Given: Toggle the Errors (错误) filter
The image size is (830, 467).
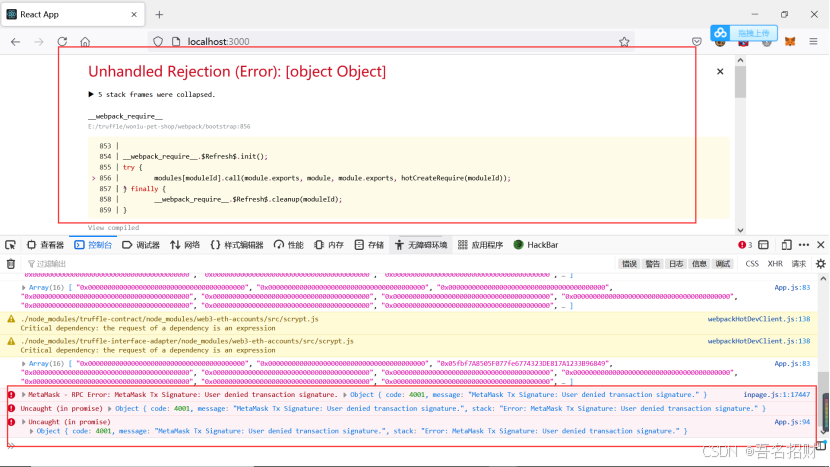Looking at the screenshot, I should click(629, 264).
